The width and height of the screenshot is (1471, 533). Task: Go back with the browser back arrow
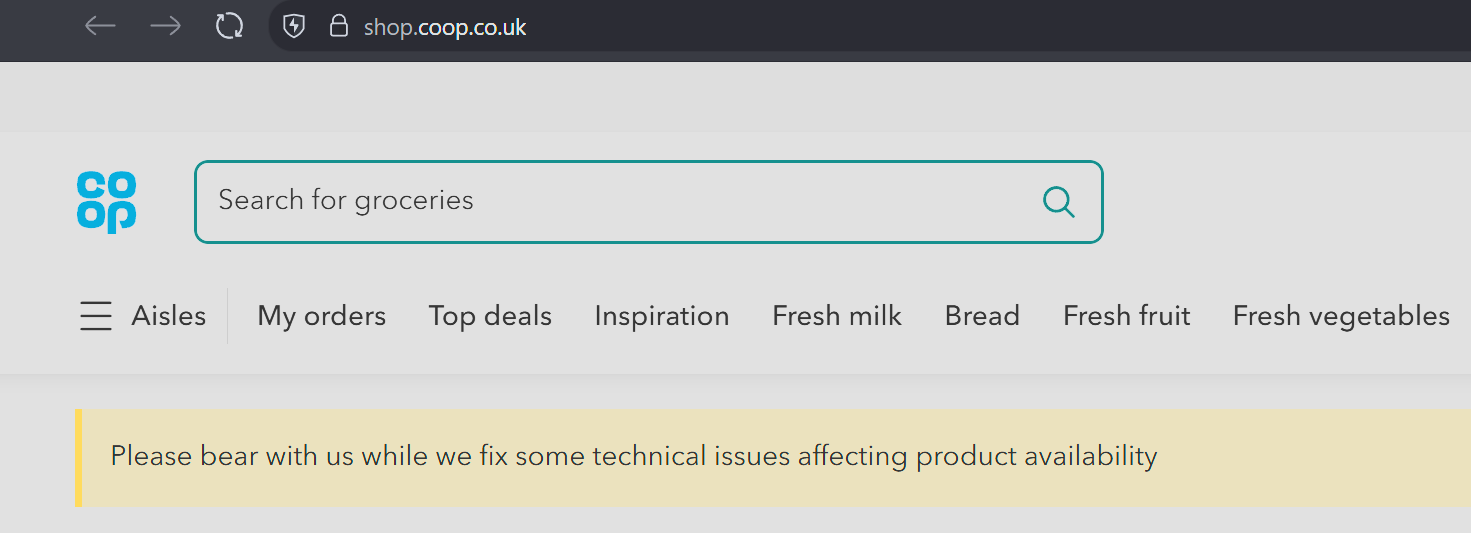pyautogui.click(x=100, y=26)
